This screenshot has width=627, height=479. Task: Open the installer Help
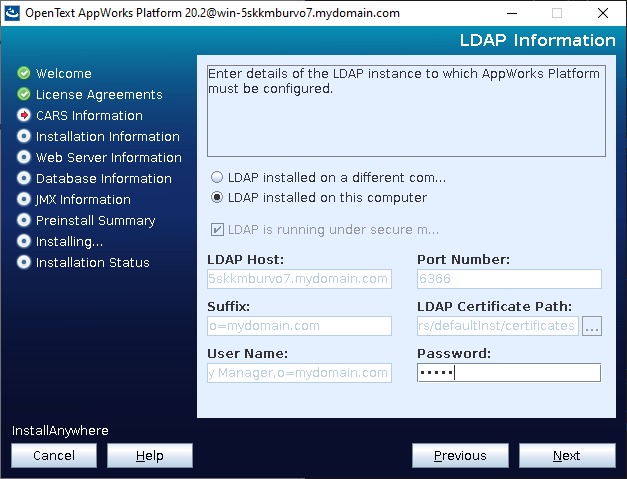coord(149,455)
